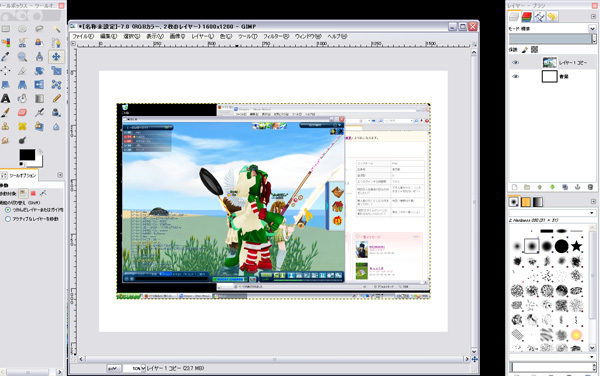Viewport: 600px width, 376px height.
Task: Select the Zoom magnifier tool
Action: 22,57
